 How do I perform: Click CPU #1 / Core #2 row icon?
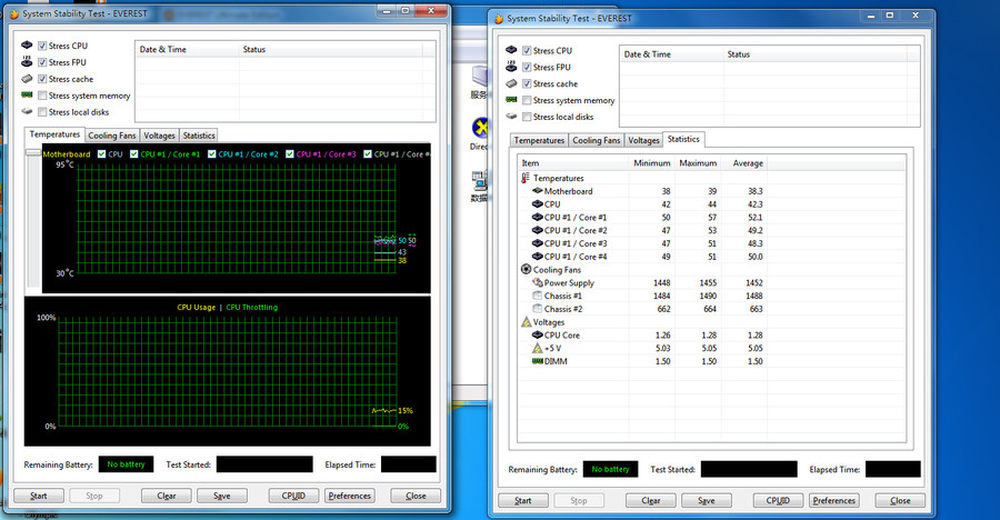pos(537,230)
